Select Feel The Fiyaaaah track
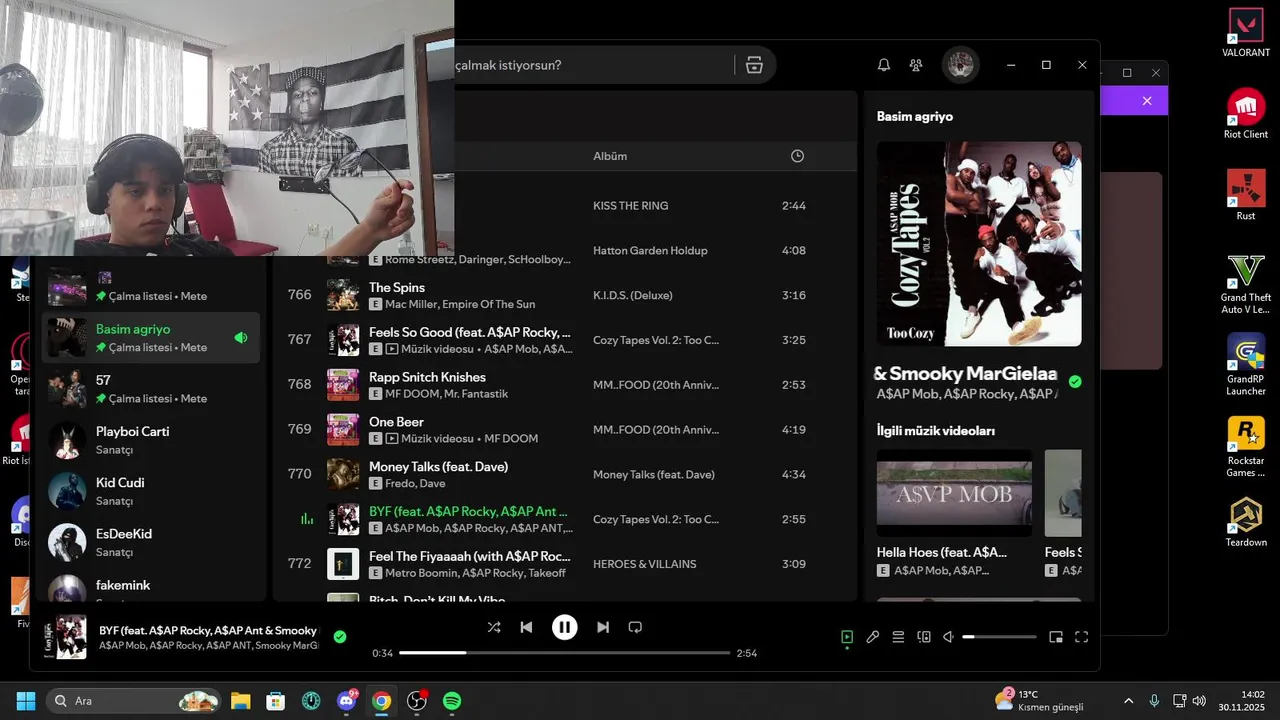Image resolution: width=1280 pixels, height=720 pixels. pyautogui.click(x=565, y=564)
